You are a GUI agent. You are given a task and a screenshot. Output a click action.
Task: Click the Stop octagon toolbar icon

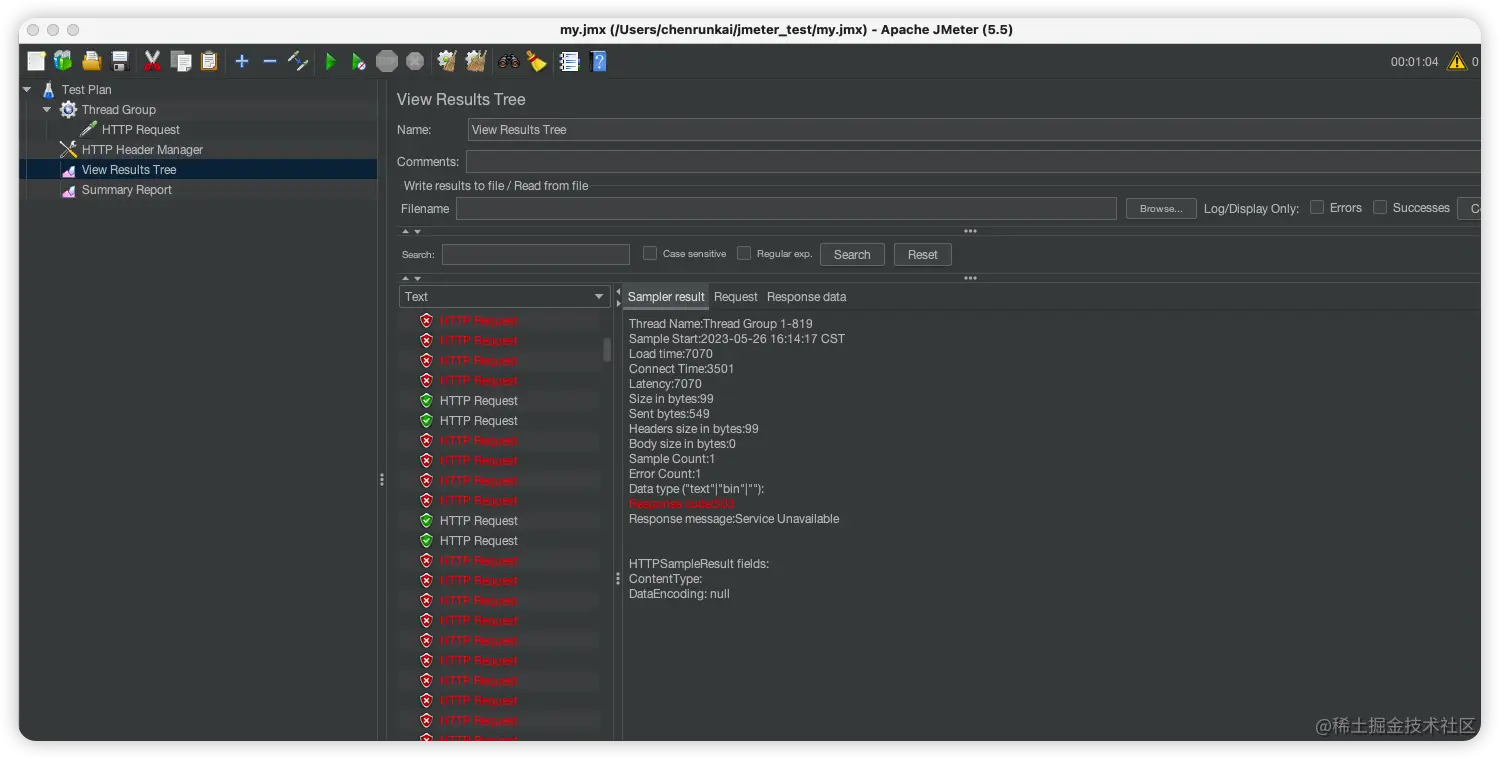coord(387,62)
